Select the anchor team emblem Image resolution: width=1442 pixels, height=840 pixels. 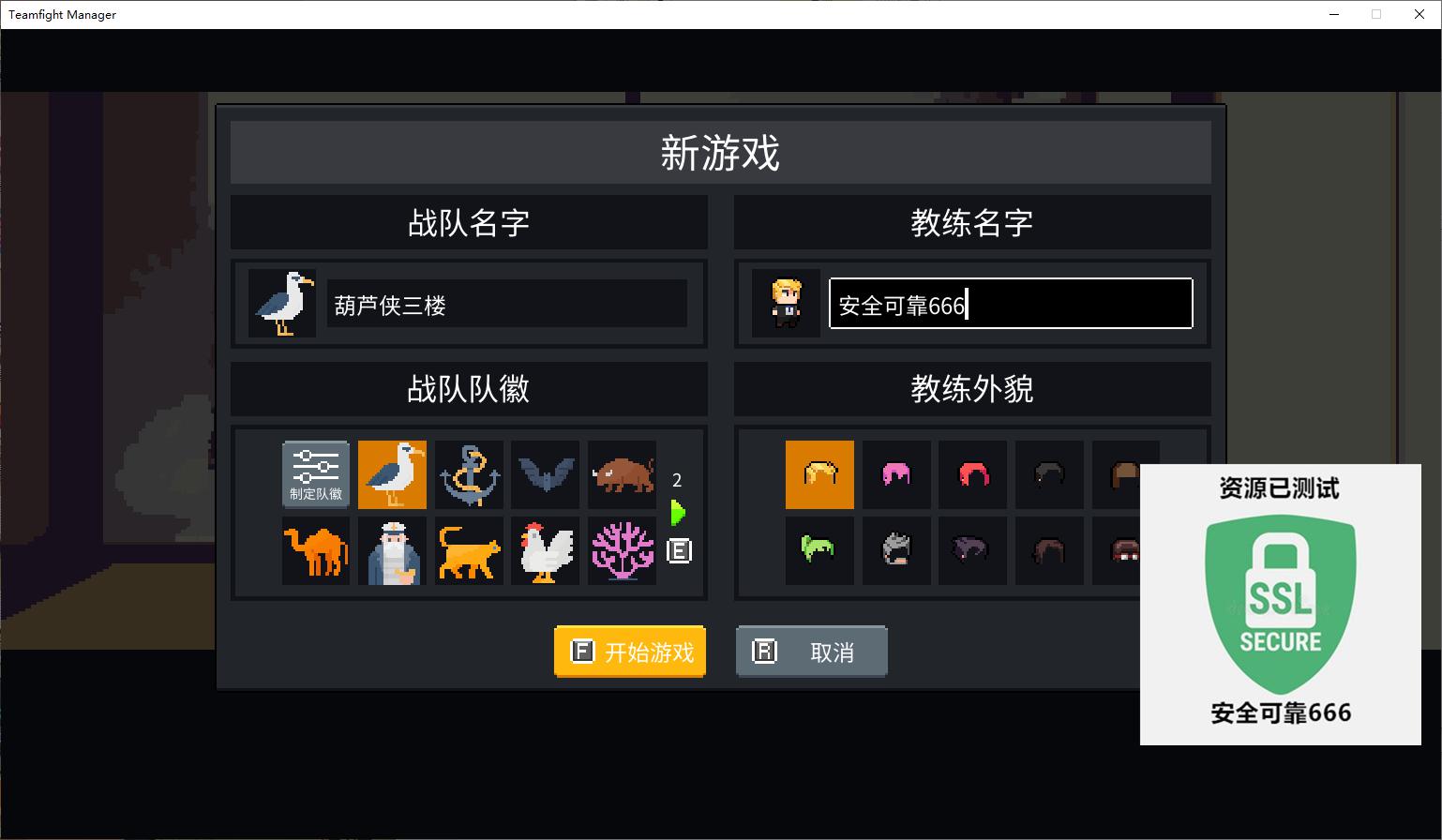pyautogui.click(x=469, y=475)
